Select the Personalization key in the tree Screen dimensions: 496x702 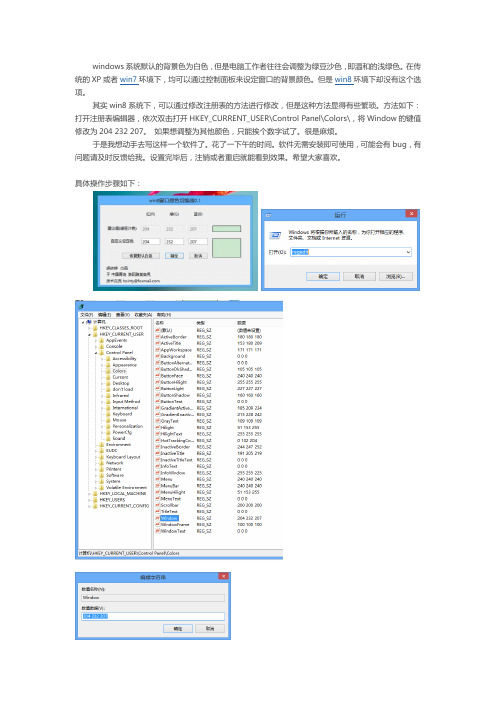128,426
